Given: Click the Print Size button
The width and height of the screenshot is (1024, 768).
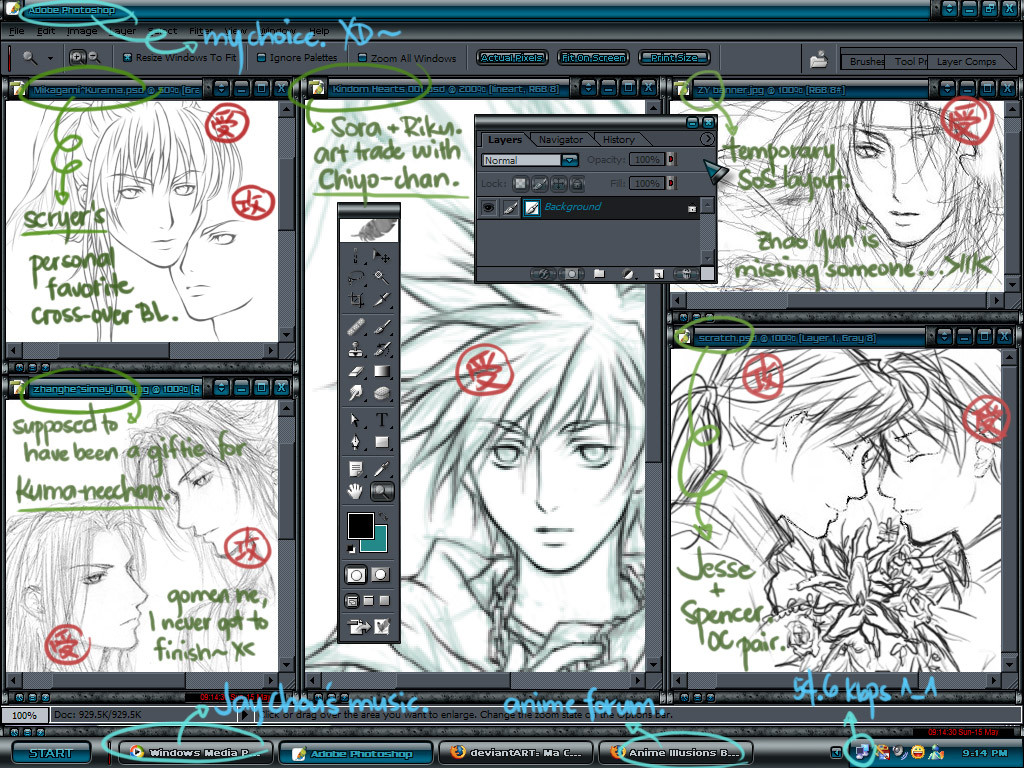Looking at the screenshot, I should pyautogui.click(x=675, y=57).
